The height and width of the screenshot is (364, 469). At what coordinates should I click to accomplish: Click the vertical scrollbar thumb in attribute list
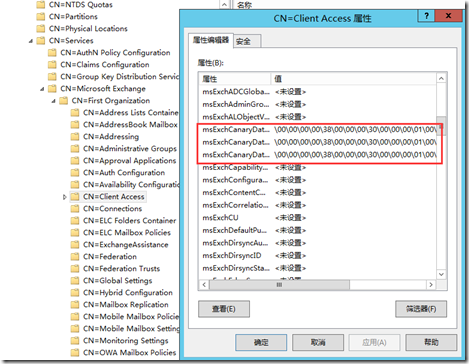[x=441, y=126]
